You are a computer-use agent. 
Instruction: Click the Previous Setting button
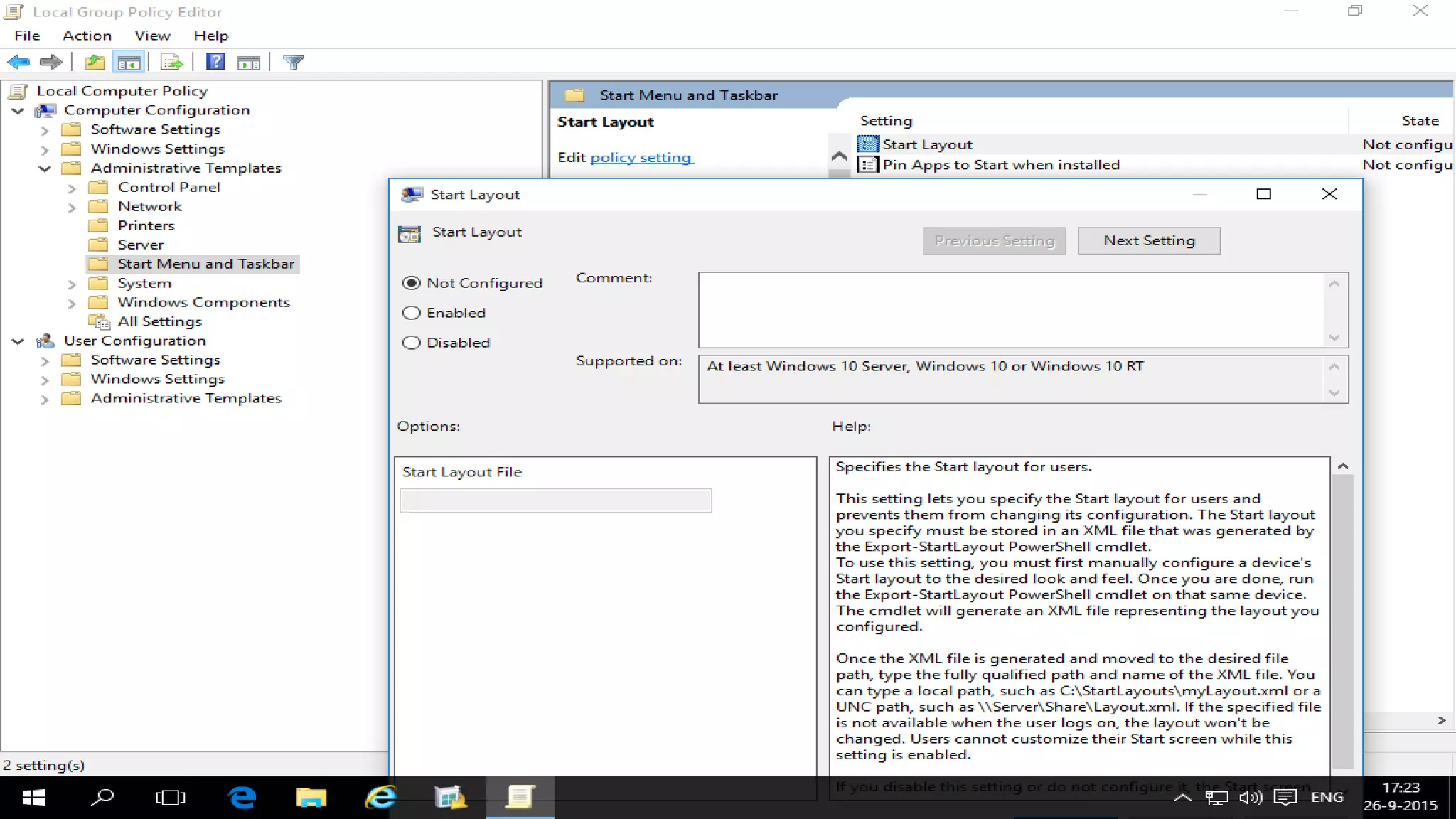994,240
